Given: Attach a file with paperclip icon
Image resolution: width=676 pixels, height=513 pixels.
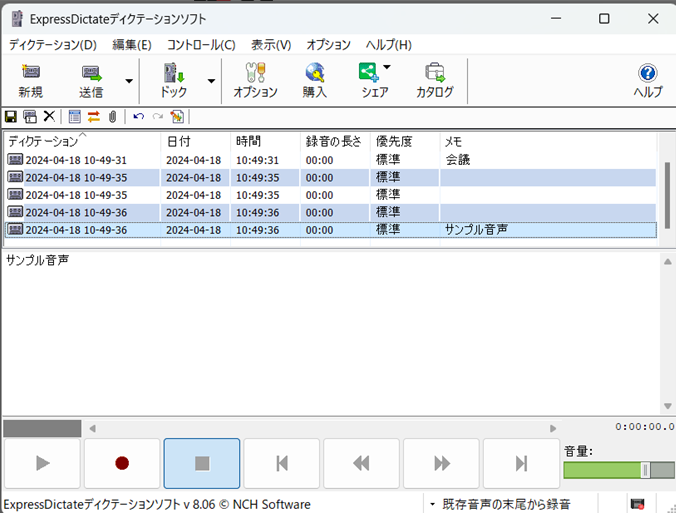Looking at the screenshot, I should tap(113, 116).
